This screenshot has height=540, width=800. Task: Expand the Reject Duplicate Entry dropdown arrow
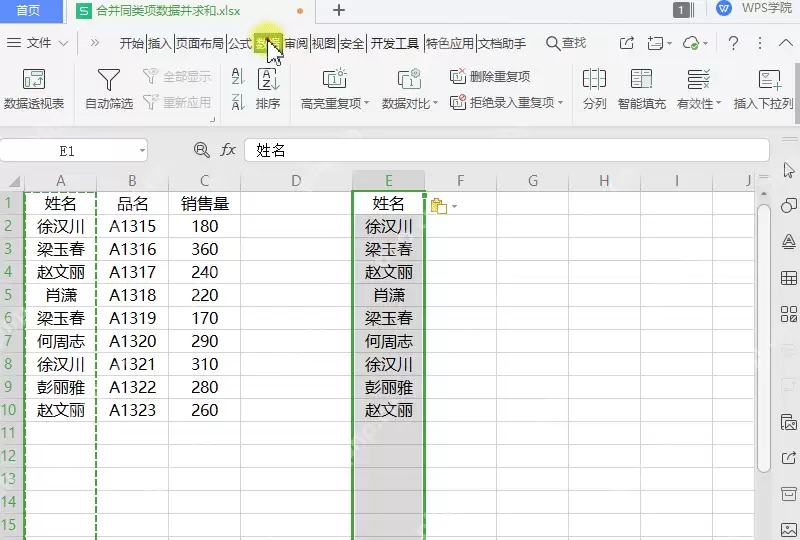click(x=560, y=103)
